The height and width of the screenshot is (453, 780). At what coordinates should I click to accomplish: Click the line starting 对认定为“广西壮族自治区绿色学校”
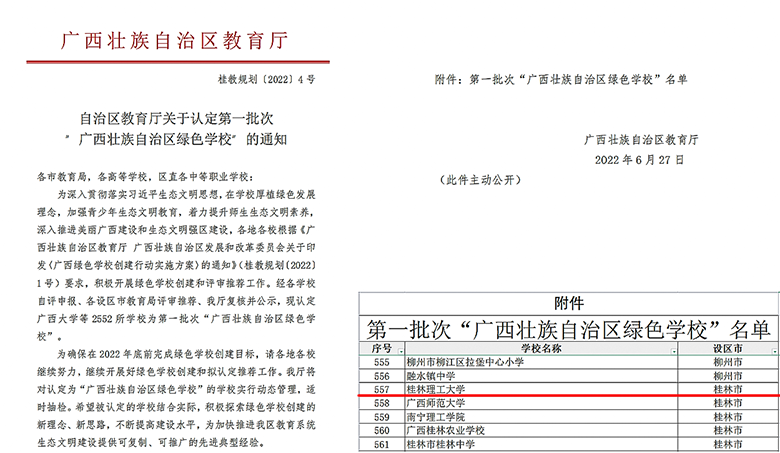coord(176,389)
